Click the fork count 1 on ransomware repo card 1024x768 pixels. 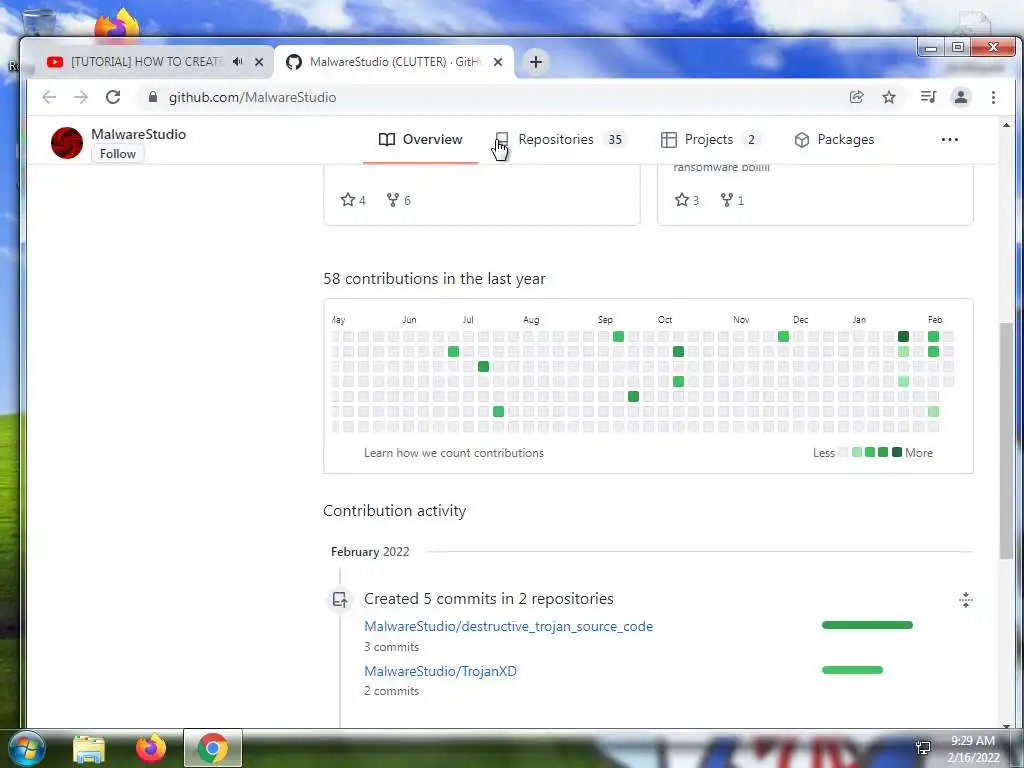tap(732, 200)
